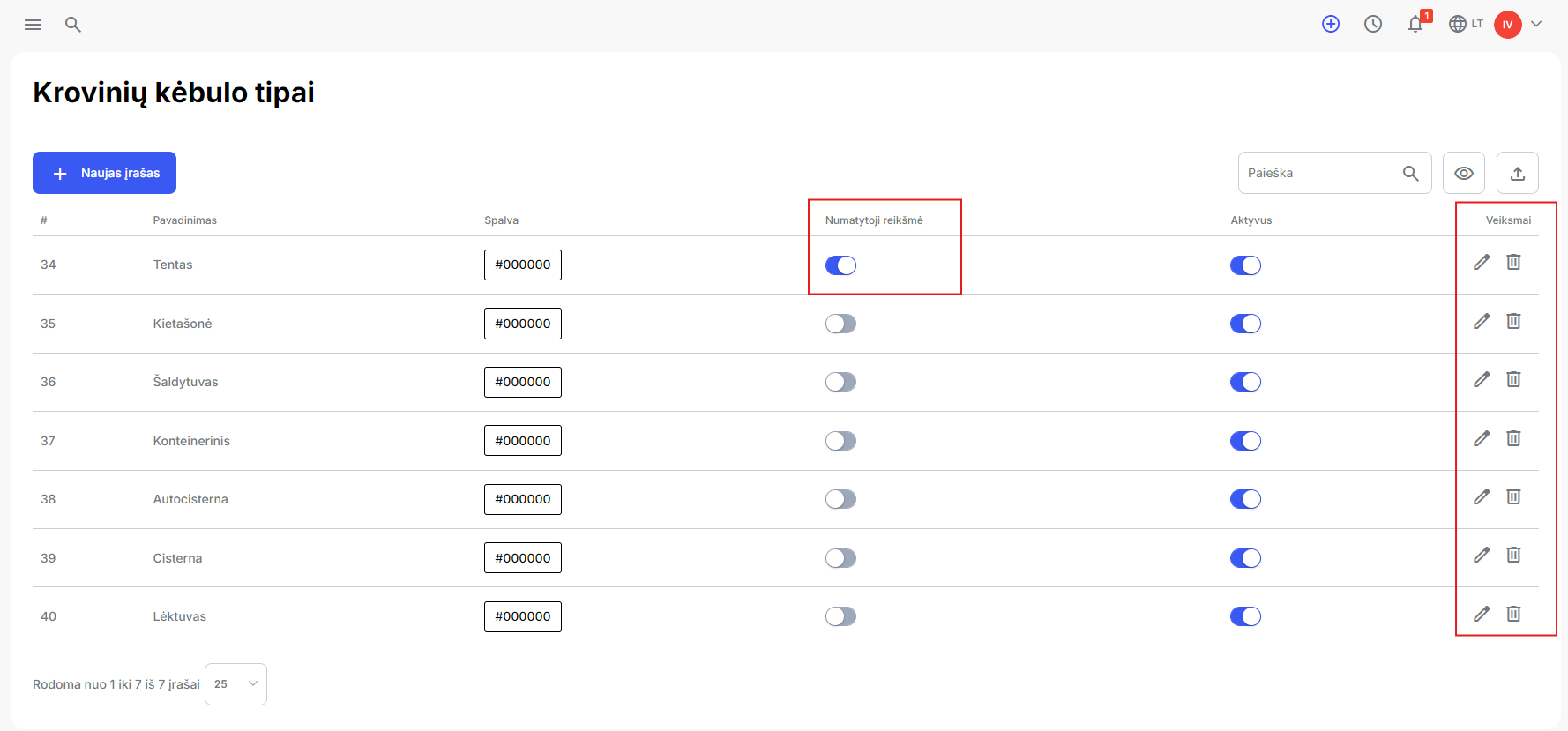Open the clock history icon

pyautogui.click(x=1373, y=24)
